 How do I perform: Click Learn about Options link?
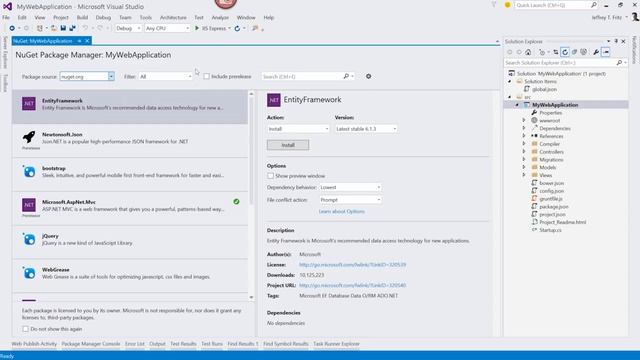342,211
